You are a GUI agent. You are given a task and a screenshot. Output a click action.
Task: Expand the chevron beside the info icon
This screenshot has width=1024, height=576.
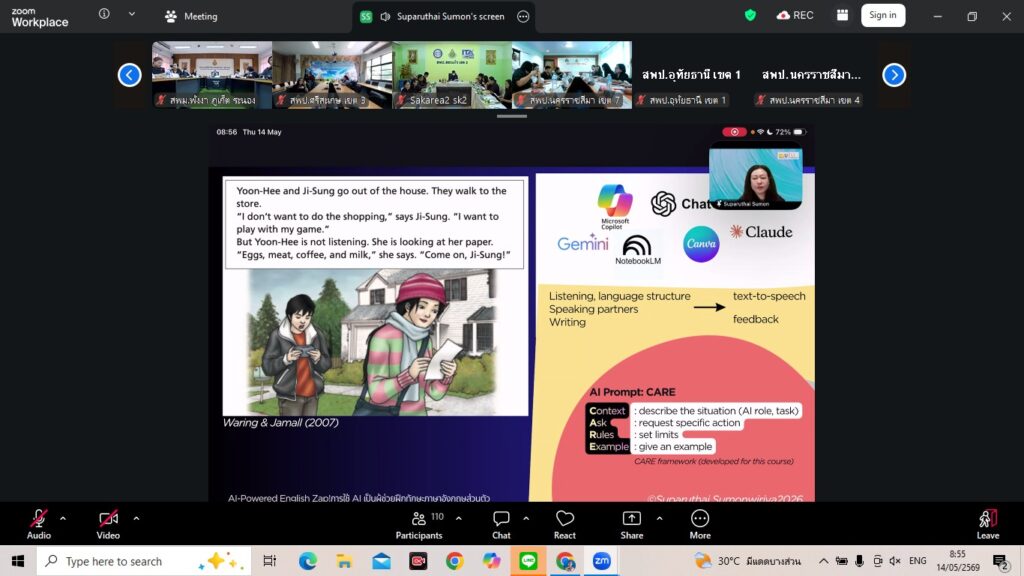click(x=132, y=14)
